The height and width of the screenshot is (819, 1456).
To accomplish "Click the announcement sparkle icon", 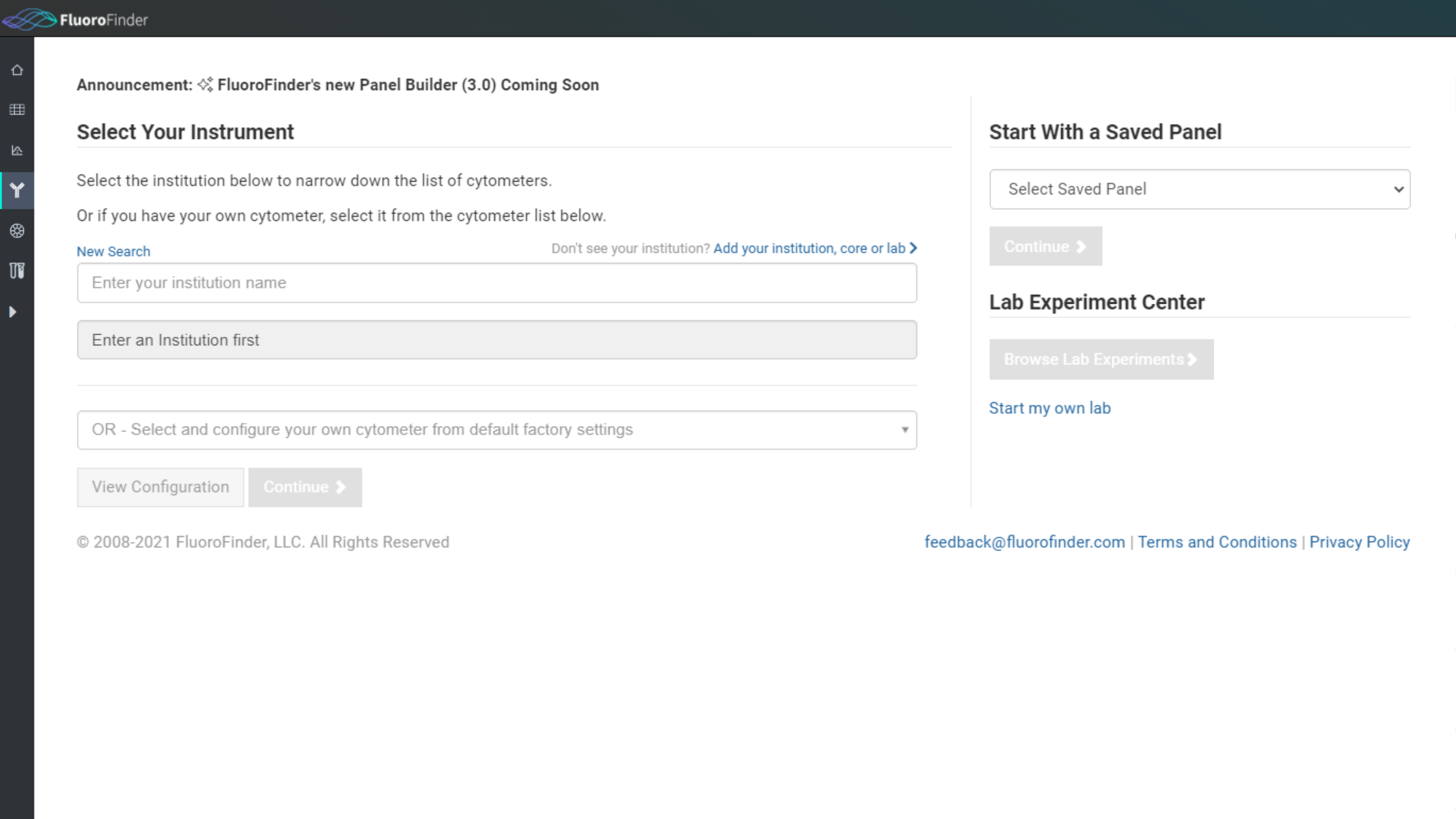I will (205, 85).
